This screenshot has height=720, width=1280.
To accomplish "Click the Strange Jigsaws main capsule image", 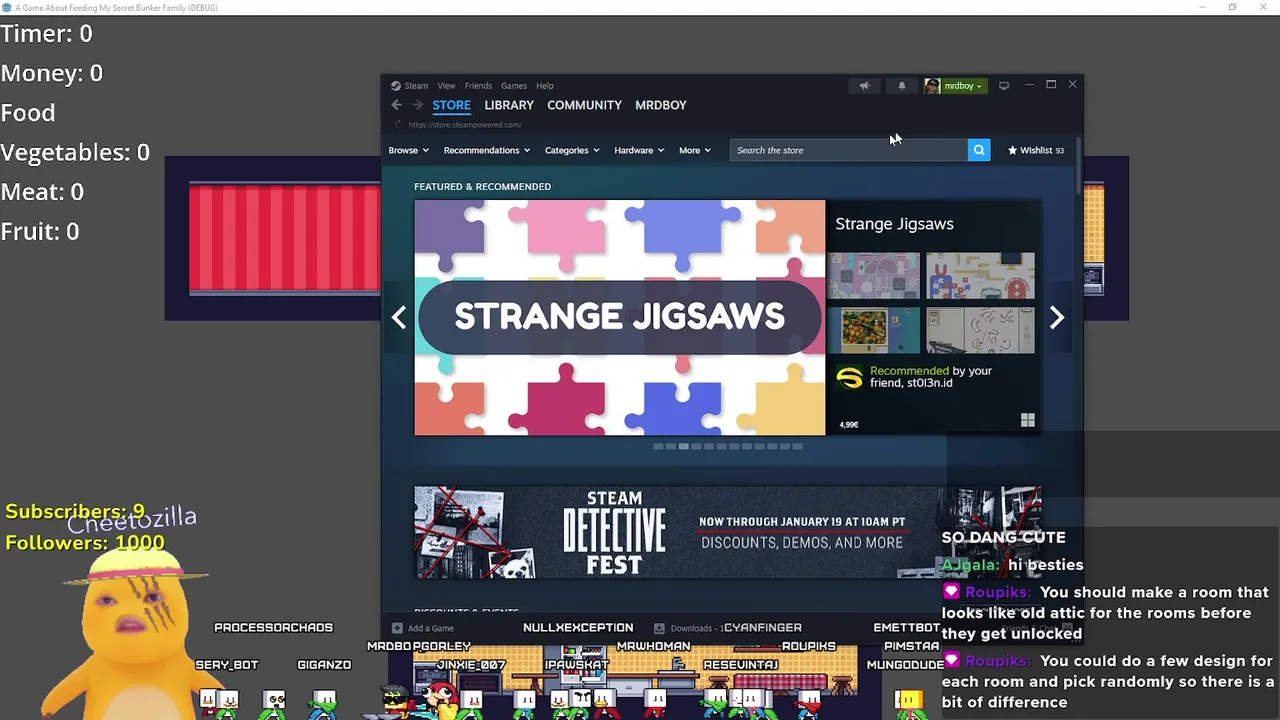I will (620, 318).
